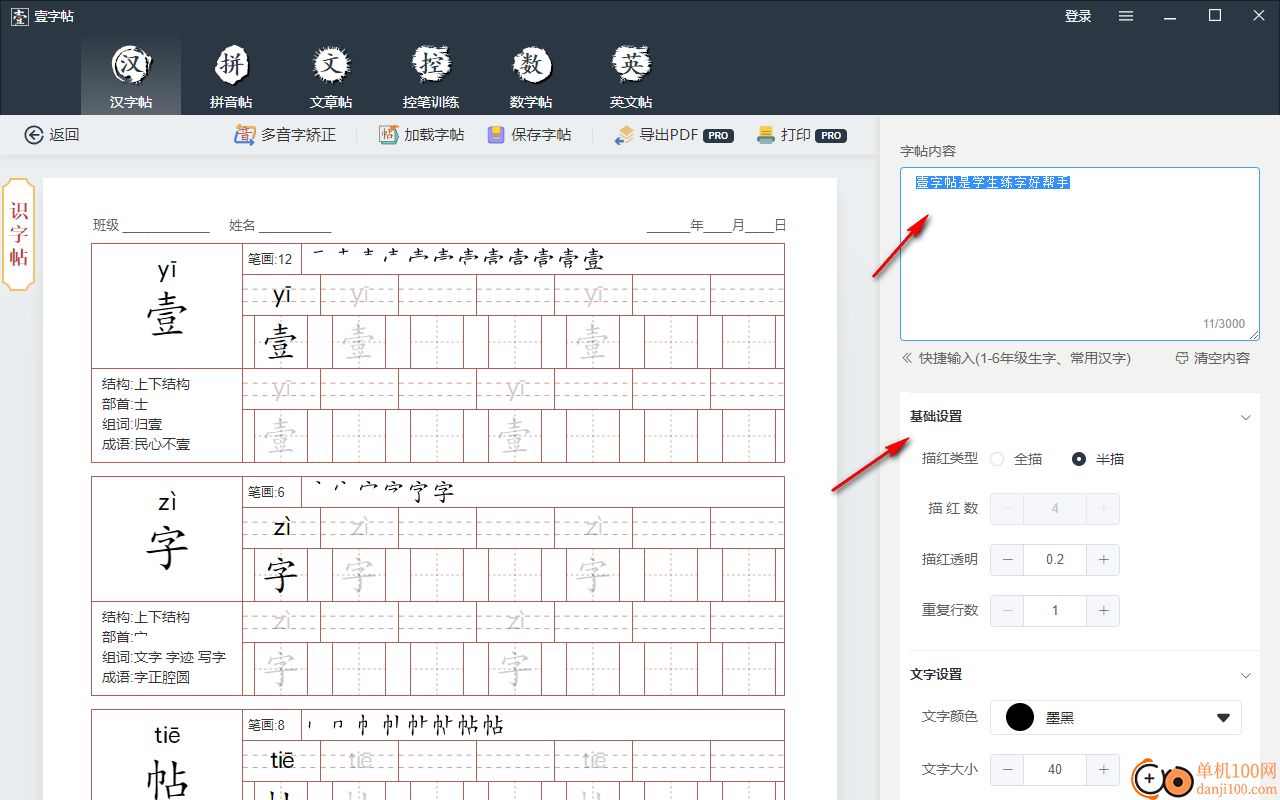Viewport: 1280px width, 800px height.
Task: Click 快捷输入(1-6年级生字、常用汉字) link
Action: [x=1025, y=358]
